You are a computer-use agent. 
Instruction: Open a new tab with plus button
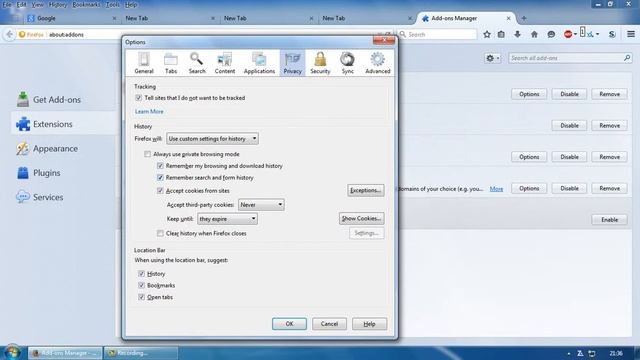[524, 18]
